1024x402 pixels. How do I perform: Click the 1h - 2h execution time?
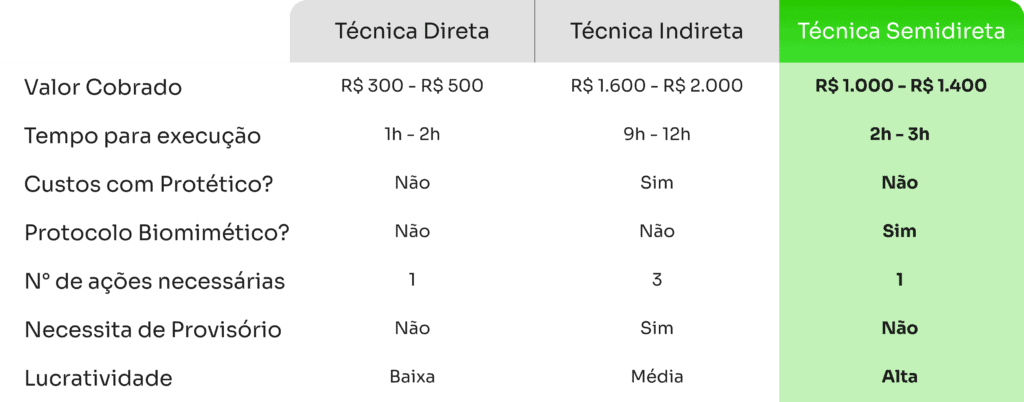[x=412, y=134]
